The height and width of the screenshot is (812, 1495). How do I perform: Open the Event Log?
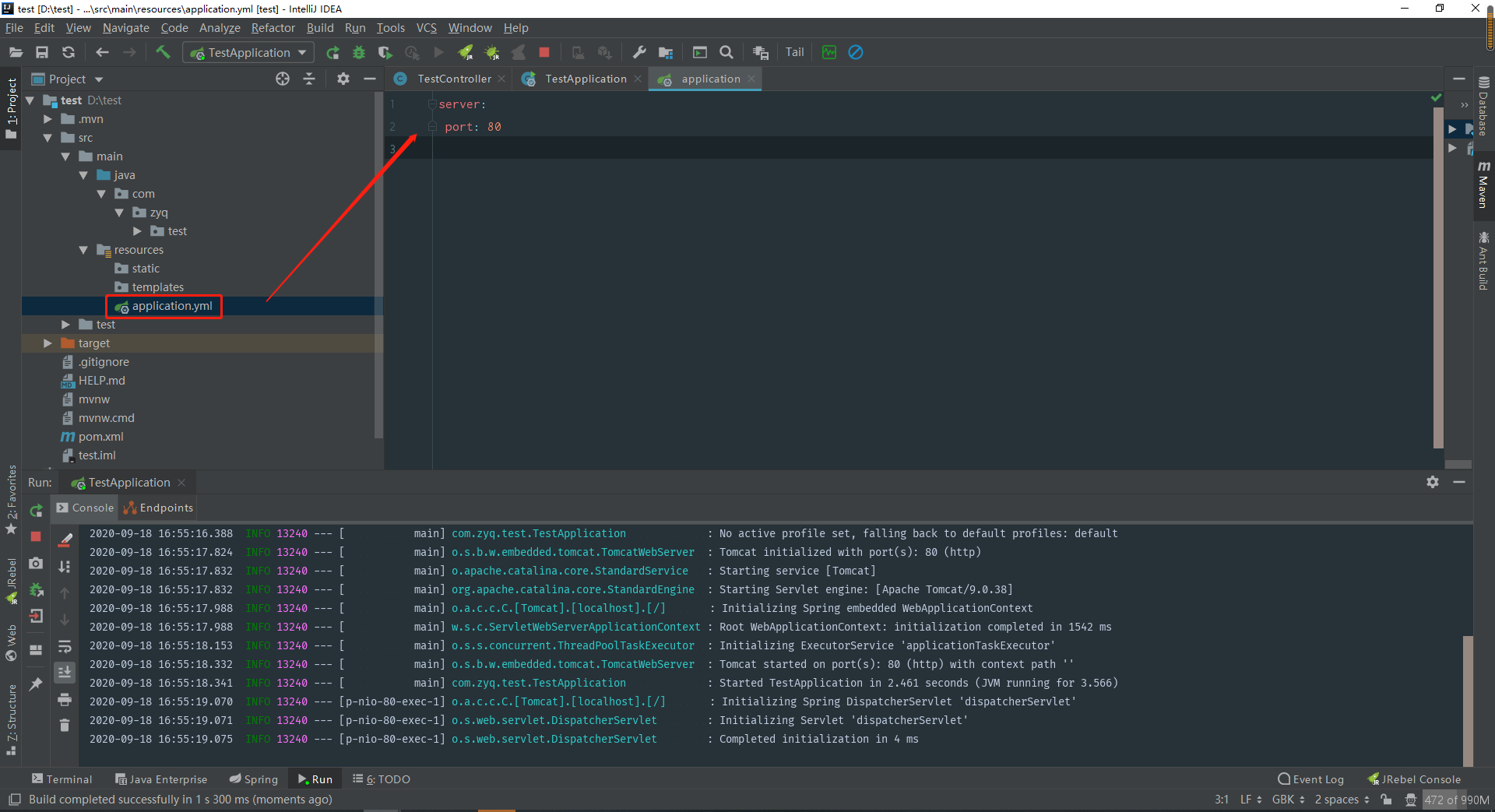pyautogui.click(x=1311, y=779)
